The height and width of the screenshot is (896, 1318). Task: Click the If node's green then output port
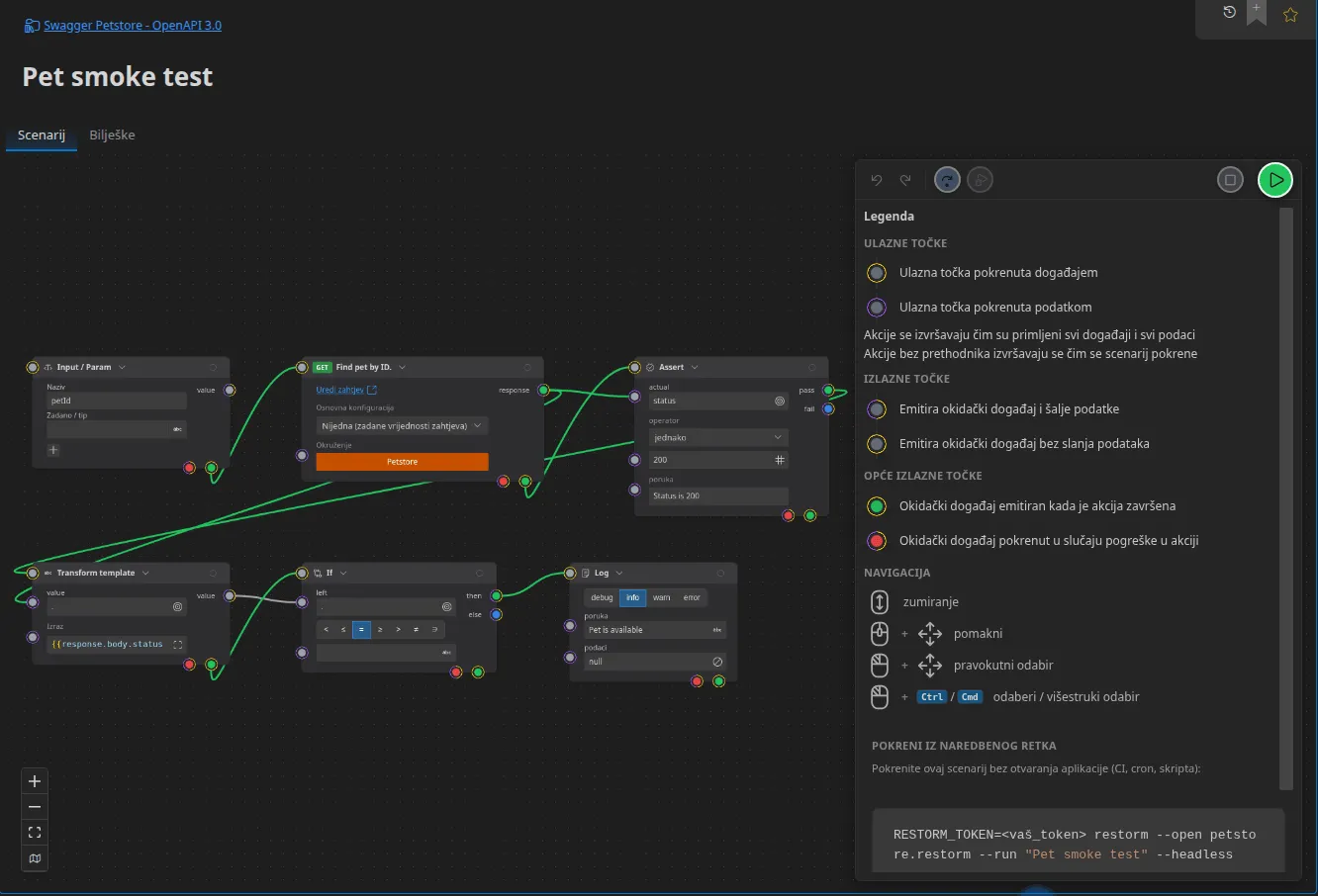pyautogui.click(x=496, y=595)
